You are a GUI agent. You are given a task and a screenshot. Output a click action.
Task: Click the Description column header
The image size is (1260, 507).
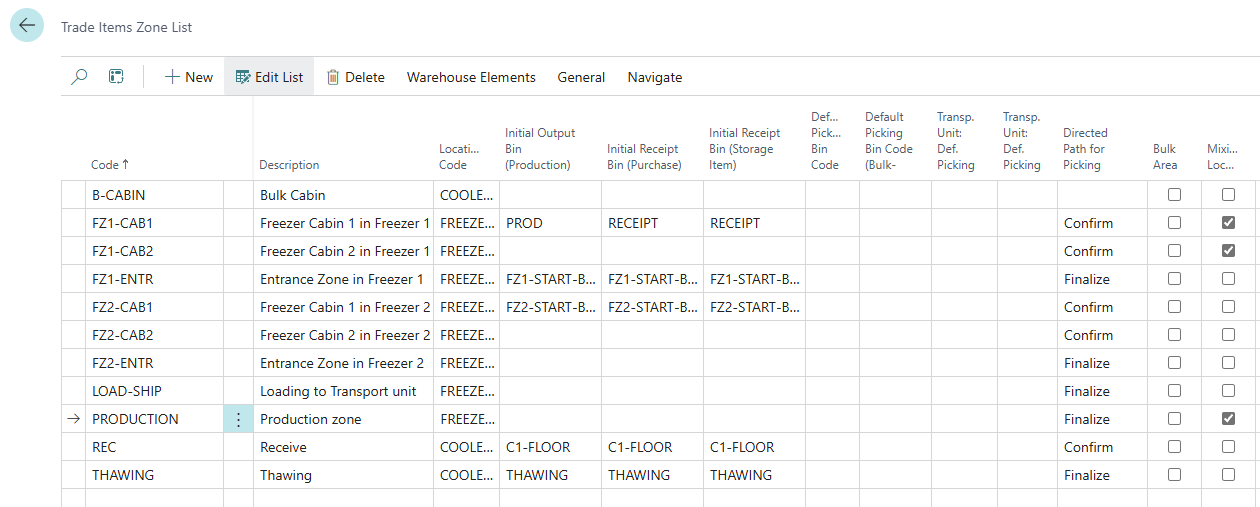[x=290, y=165]
